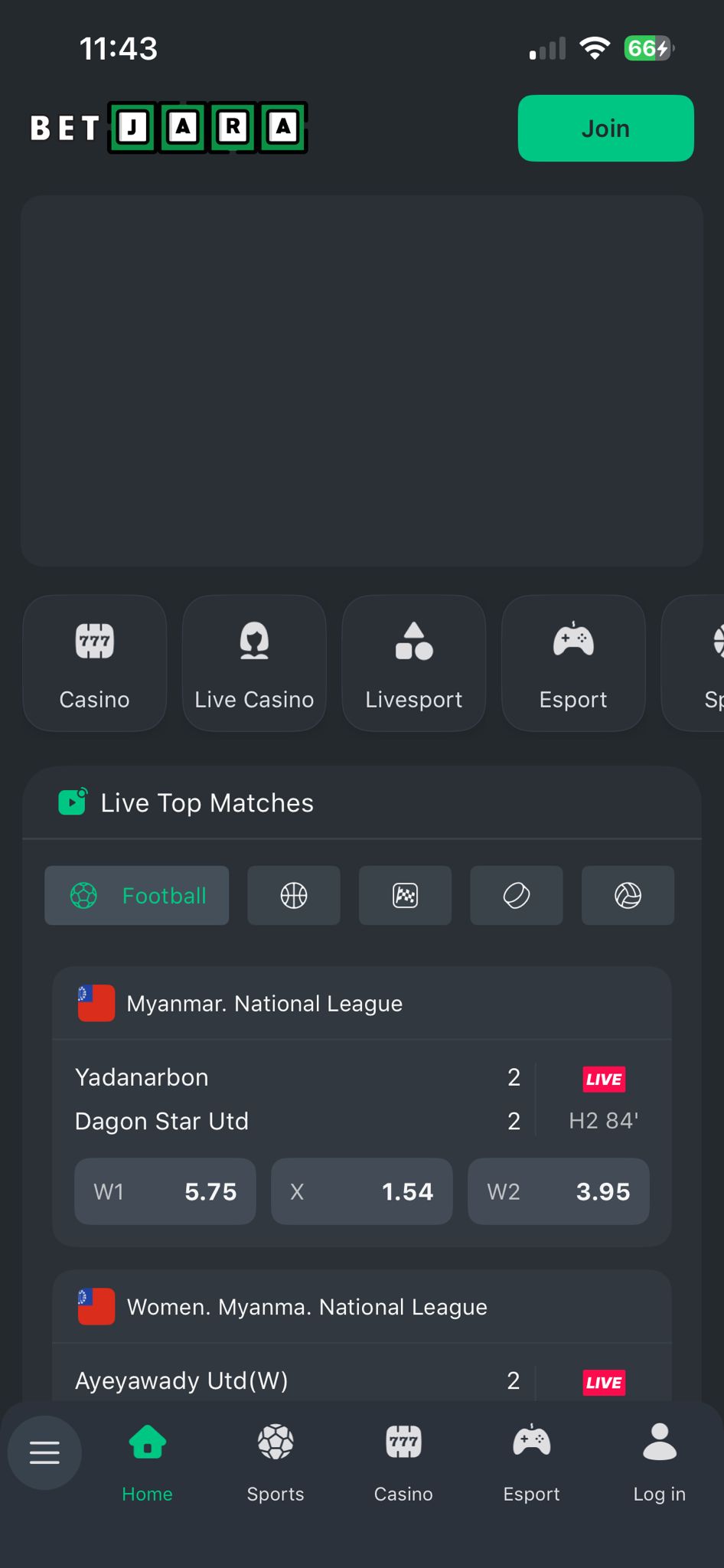Select the Live Casino icon
Viewport: 724px width, 1568px height.
point(253,662)
